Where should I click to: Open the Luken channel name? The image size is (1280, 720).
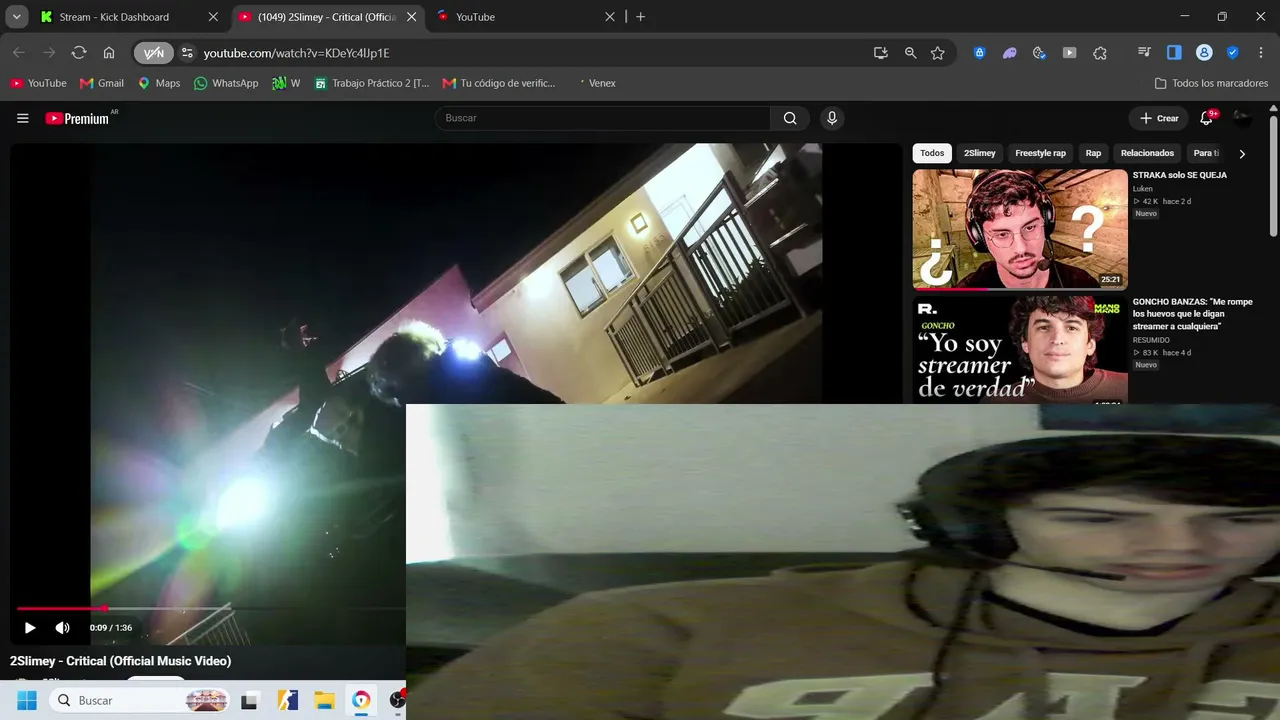coord(1143,189)
